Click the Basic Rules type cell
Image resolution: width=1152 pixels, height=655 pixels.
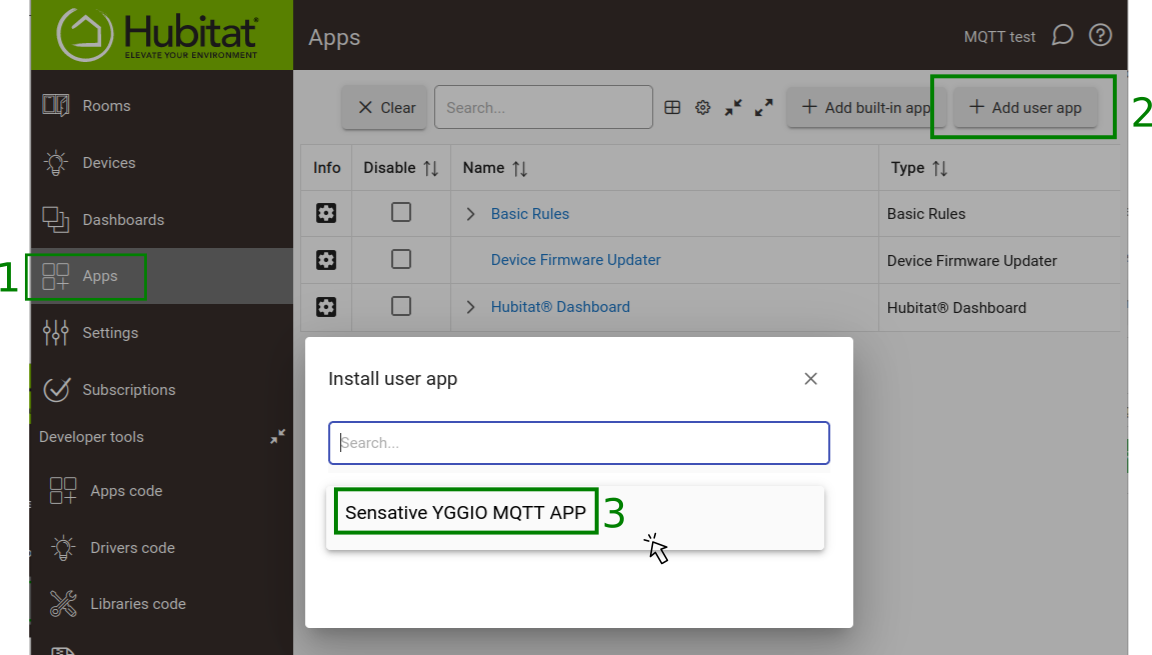(926, 214)
